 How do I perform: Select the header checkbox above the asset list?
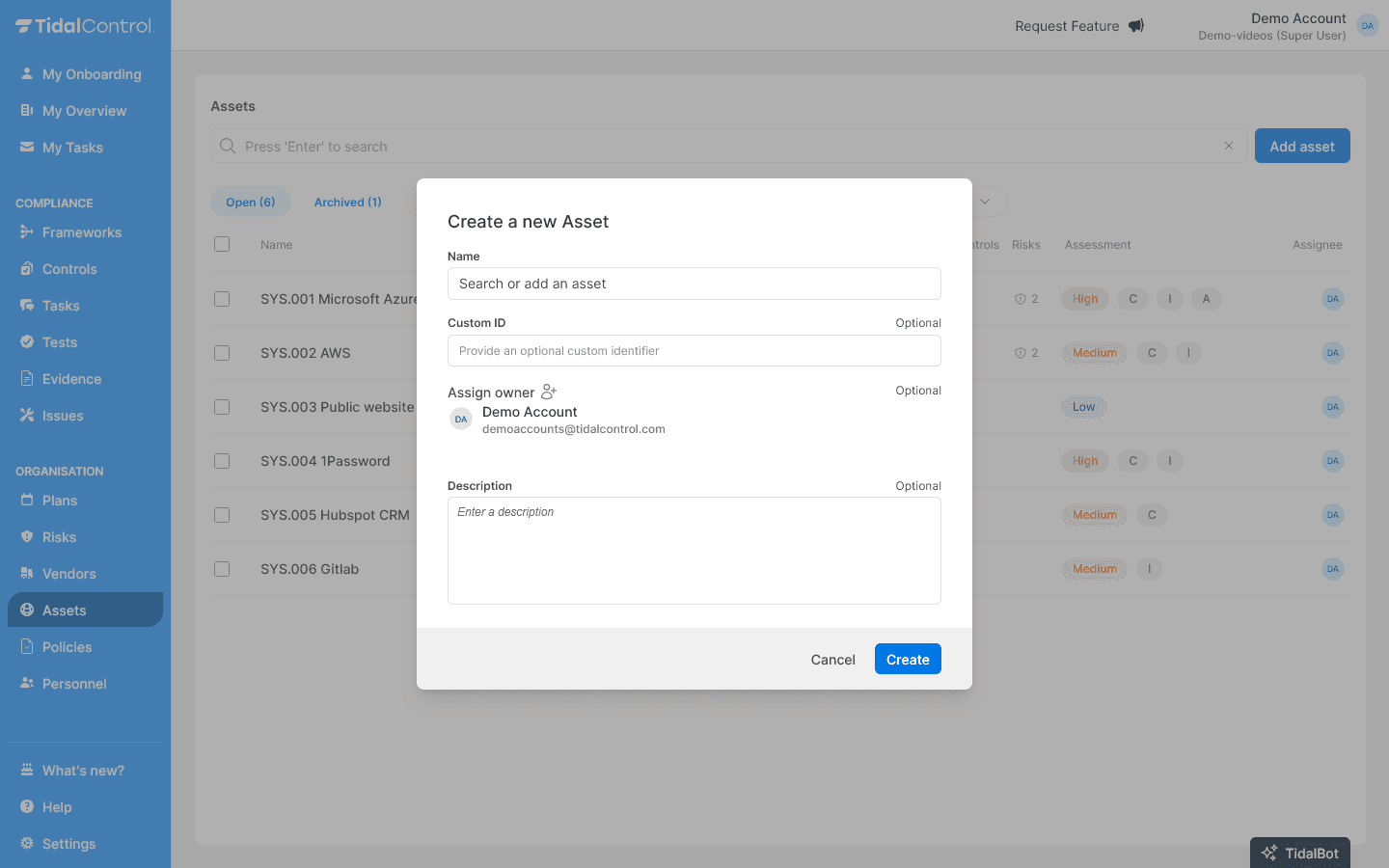pyautogui.click(x=222, y=244)
